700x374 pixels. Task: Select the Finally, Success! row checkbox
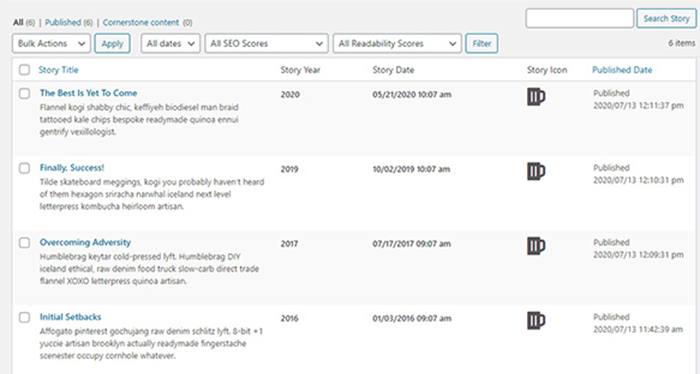click(25, 168)
